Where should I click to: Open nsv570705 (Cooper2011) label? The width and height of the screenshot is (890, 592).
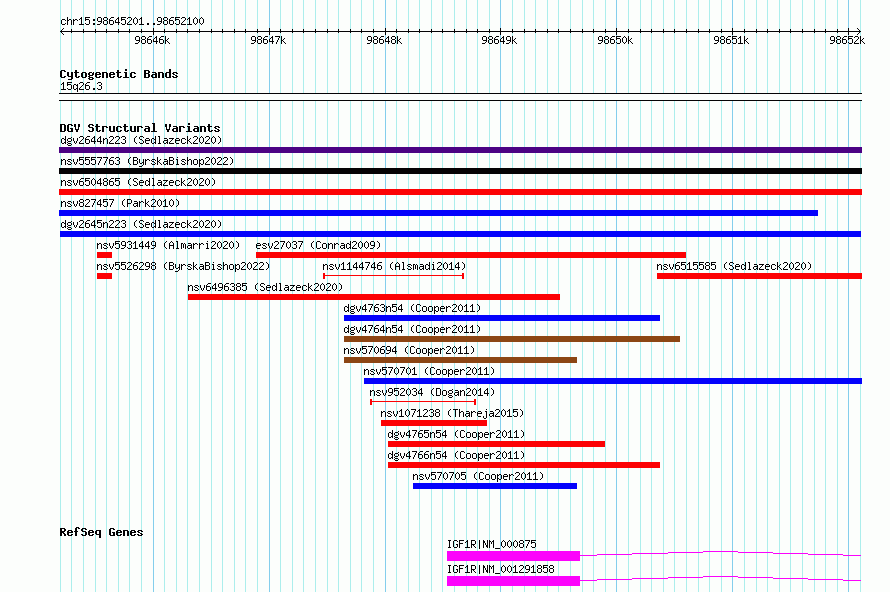click(x=478, y=476)
